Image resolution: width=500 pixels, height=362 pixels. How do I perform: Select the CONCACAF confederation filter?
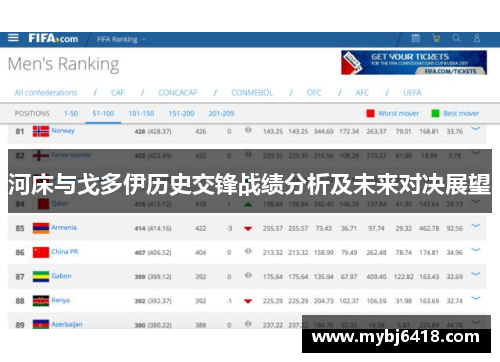coord(178,93)
